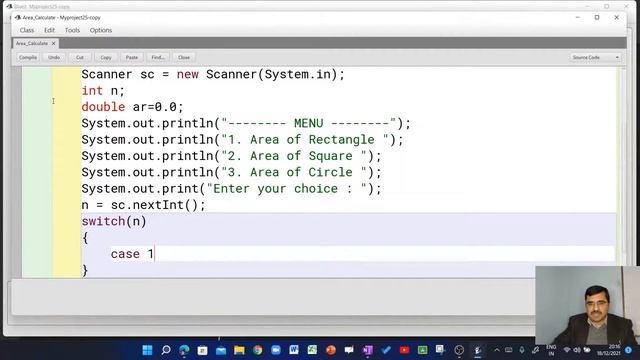Open Zoom from the taskbar
The height and width of the screenshot is (360, 640).
pyautogui.click(x=276, y=350)
